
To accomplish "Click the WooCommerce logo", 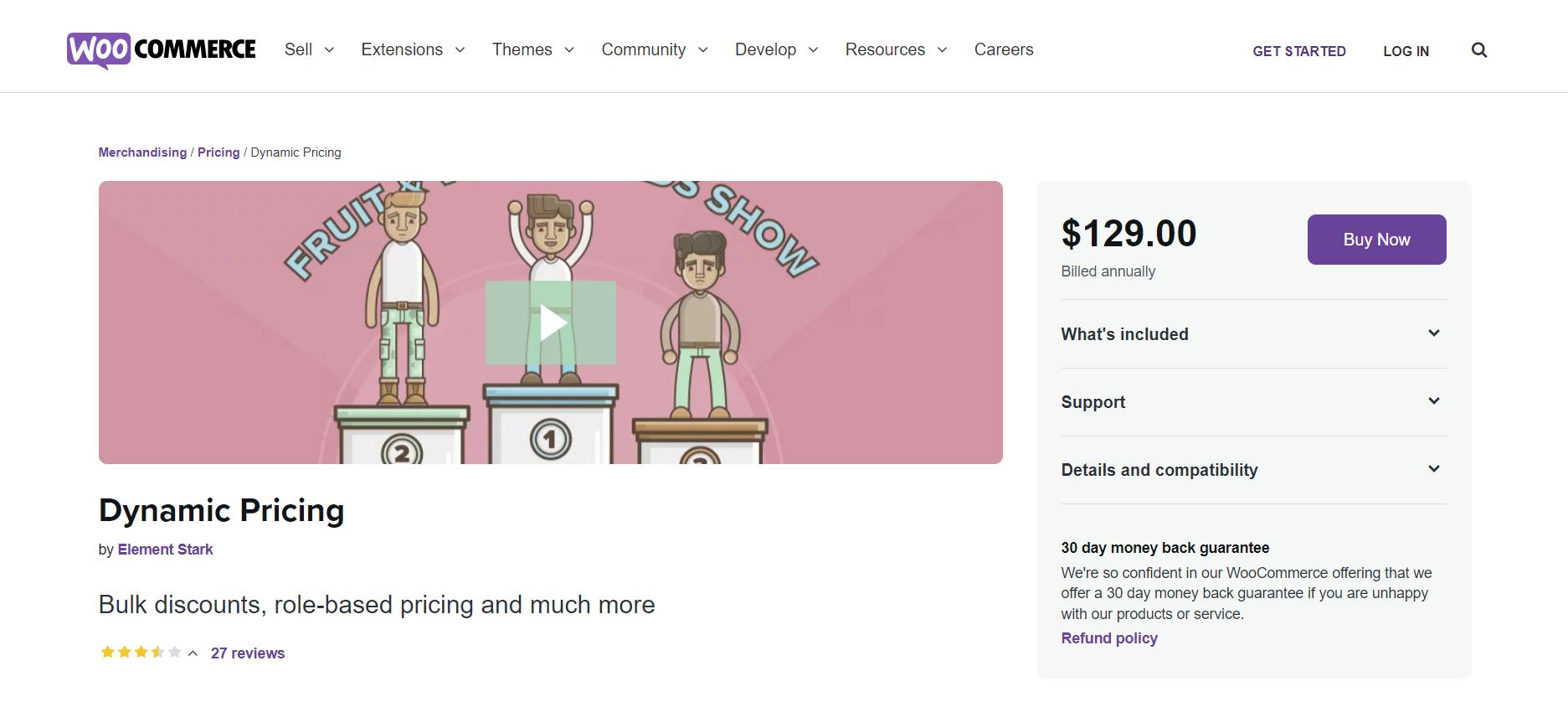I will [x=162, y=50].
